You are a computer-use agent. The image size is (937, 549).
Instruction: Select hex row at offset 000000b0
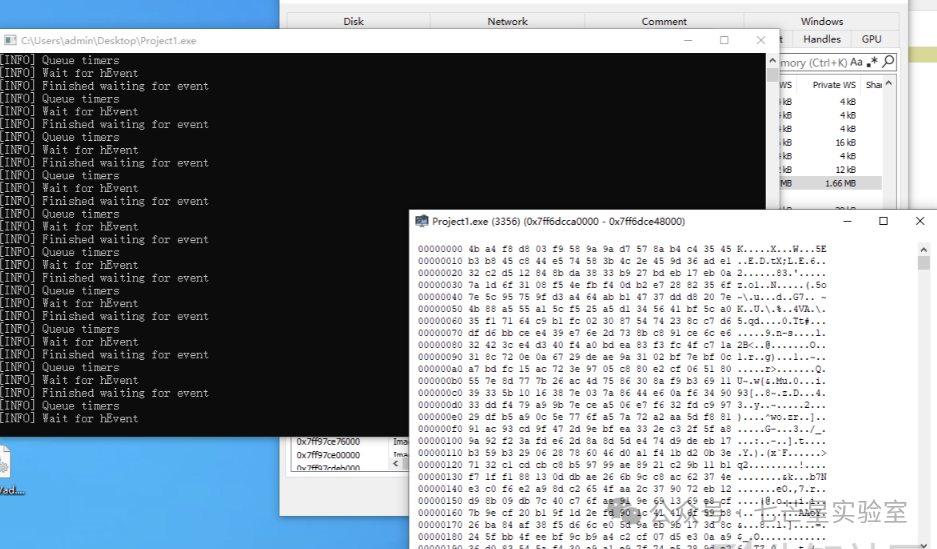click(621, 381)
